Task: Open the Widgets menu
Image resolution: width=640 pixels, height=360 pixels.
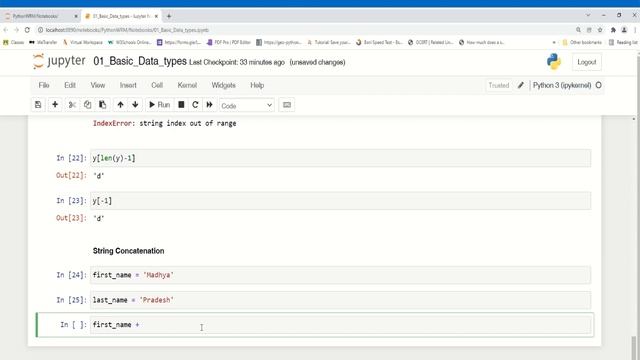Action: point(223,85)
